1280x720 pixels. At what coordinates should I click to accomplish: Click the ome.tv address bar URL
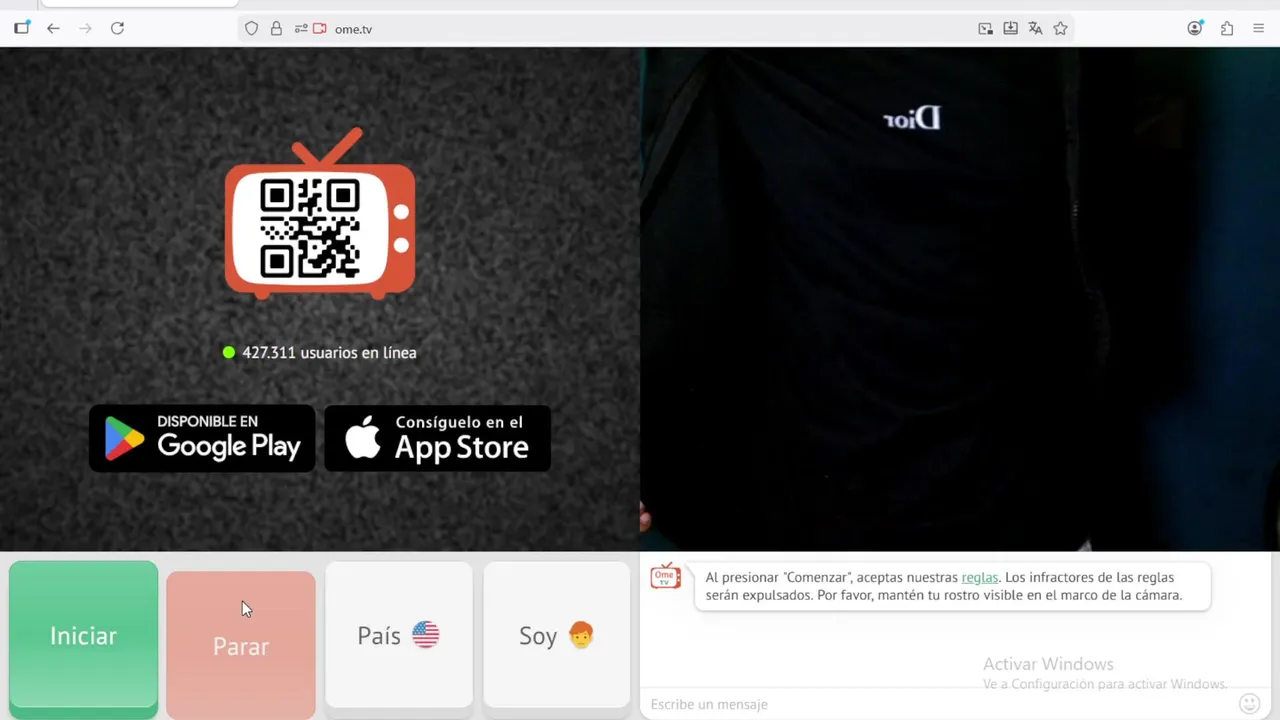pyautogui.click(x=353, y=29)
